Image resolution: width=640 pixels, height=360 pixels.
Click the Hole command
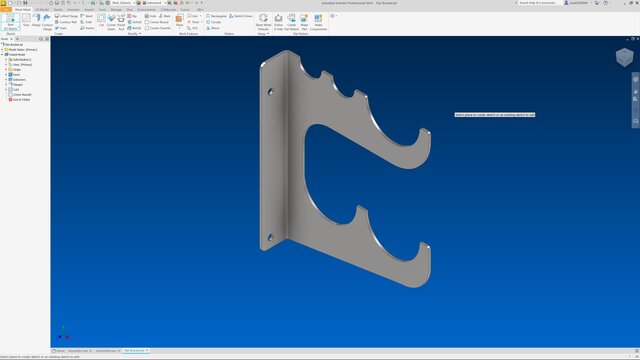point(151,16)
